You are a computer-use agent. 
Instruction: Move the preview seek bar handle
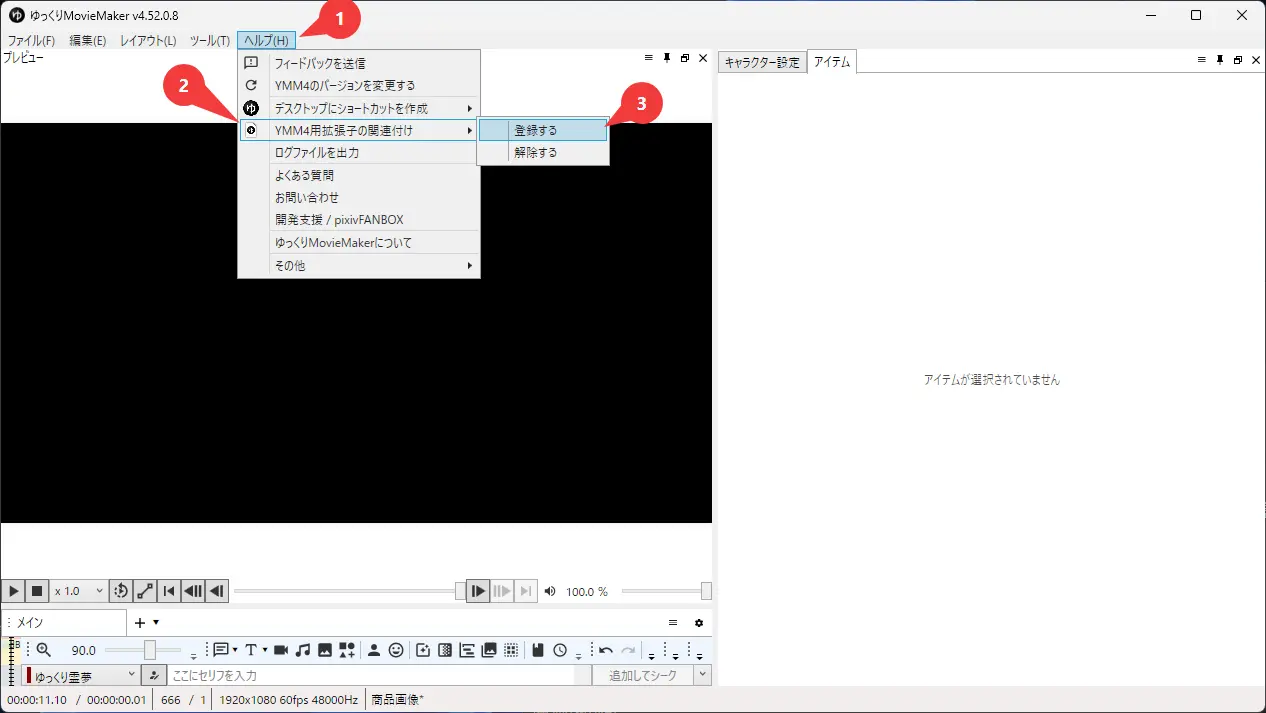(x=460, y=591)
